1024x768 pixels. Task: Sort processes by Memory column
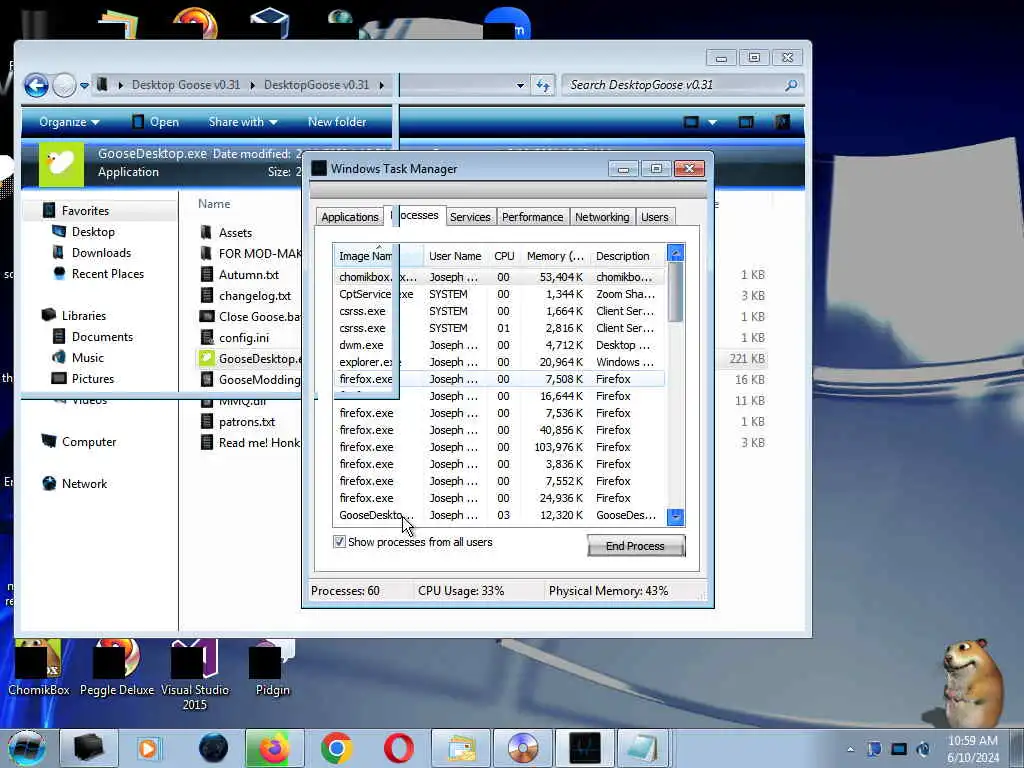coord(555,256)
